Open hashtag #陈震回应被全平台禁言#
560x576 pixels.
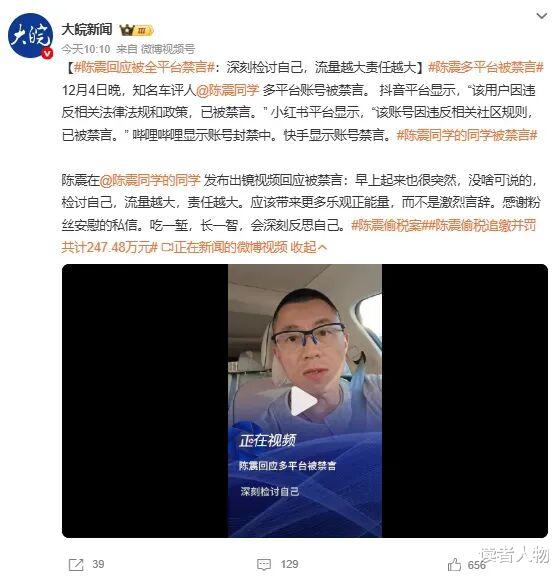(x=144, y=68)
